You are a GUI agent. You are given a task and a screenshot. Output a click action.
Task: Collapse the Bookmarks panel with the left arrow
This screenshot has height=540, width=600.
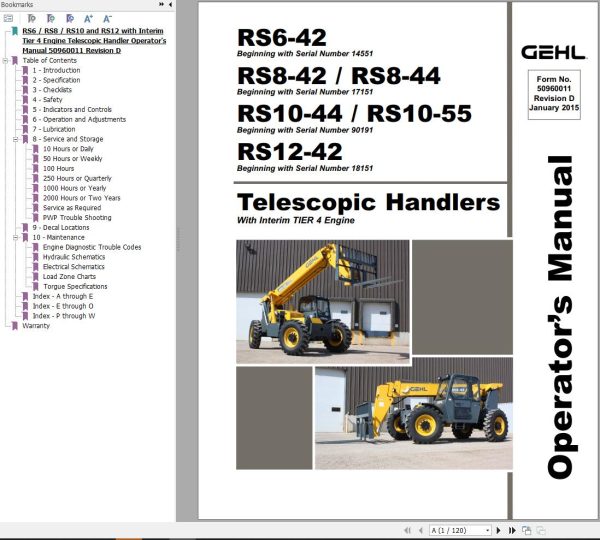coord(170,4)
